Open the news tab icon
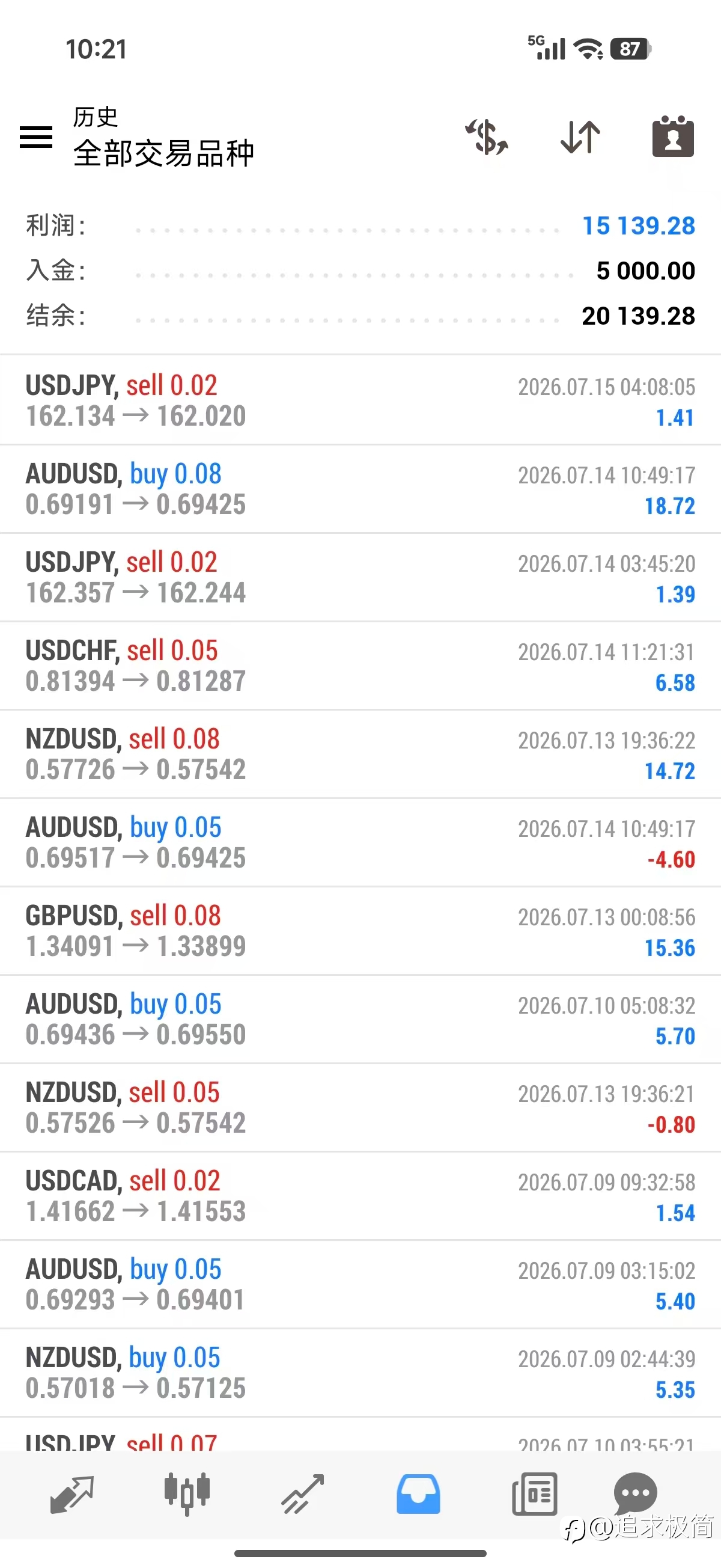The width and height of the screenshot is (721, 1568). (x=535, y=1494)
